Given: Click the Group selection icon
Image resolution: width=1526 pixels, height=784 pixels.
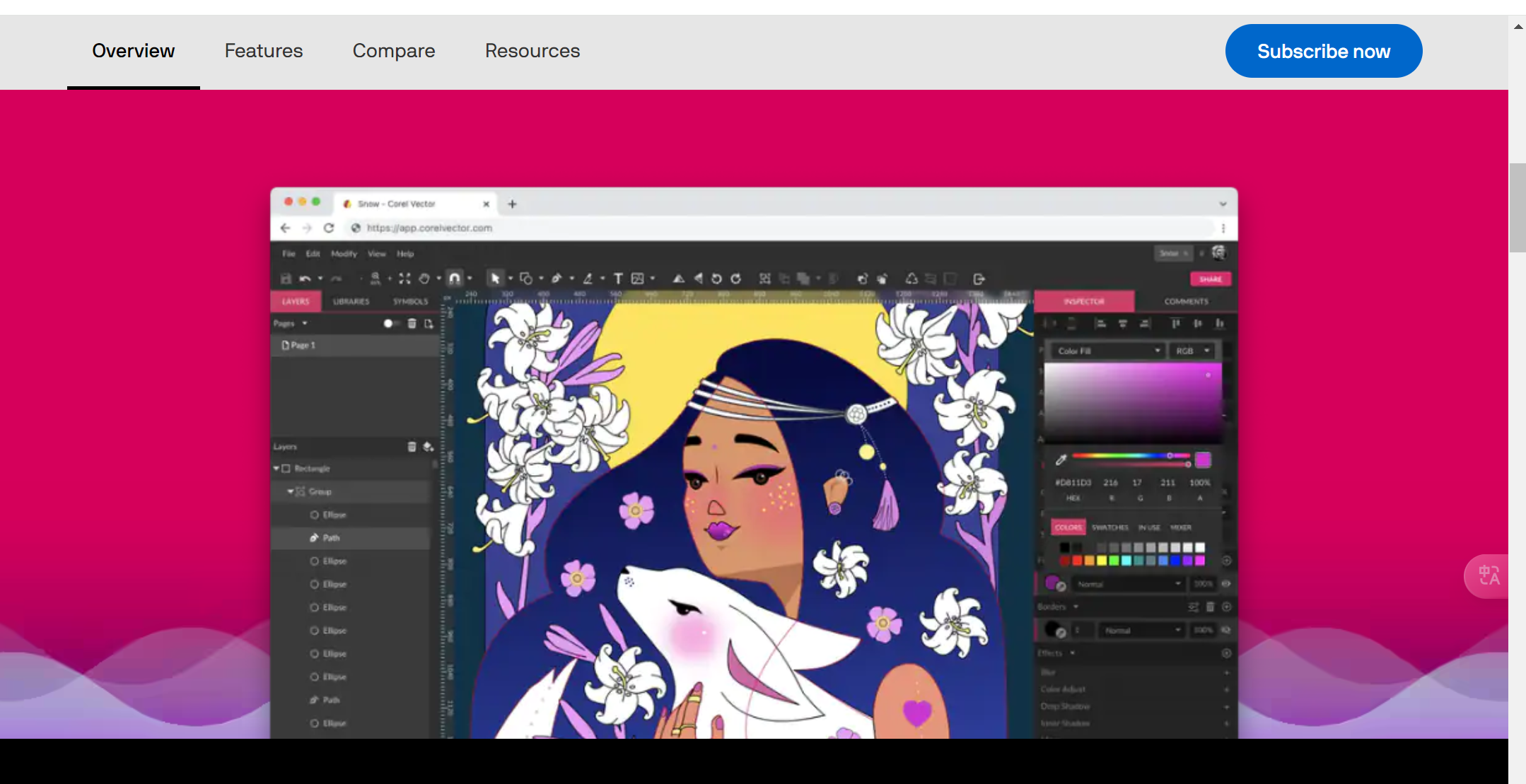Looking at the screenshot, I should [x=765, y=279].
